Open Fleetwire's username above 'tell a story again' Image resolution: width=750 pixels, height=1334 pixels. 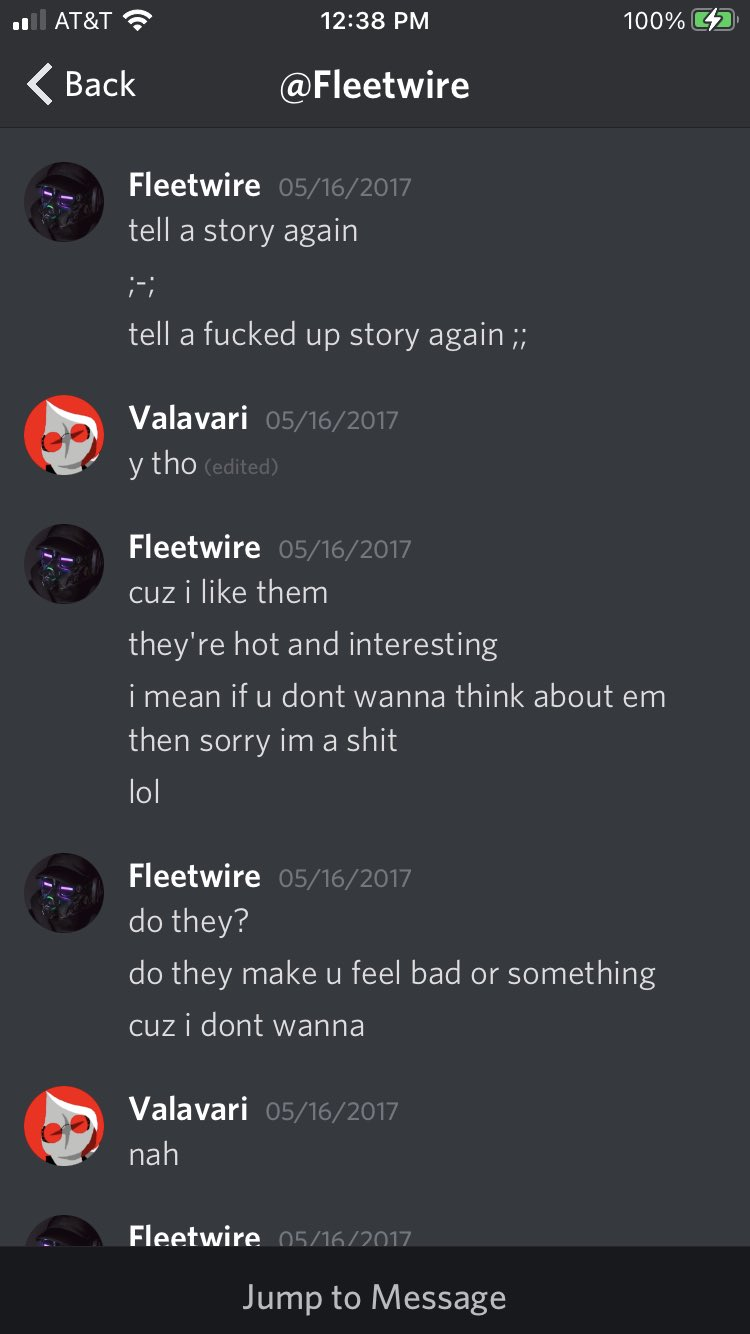pyautogui.click(x=195, y=185)
